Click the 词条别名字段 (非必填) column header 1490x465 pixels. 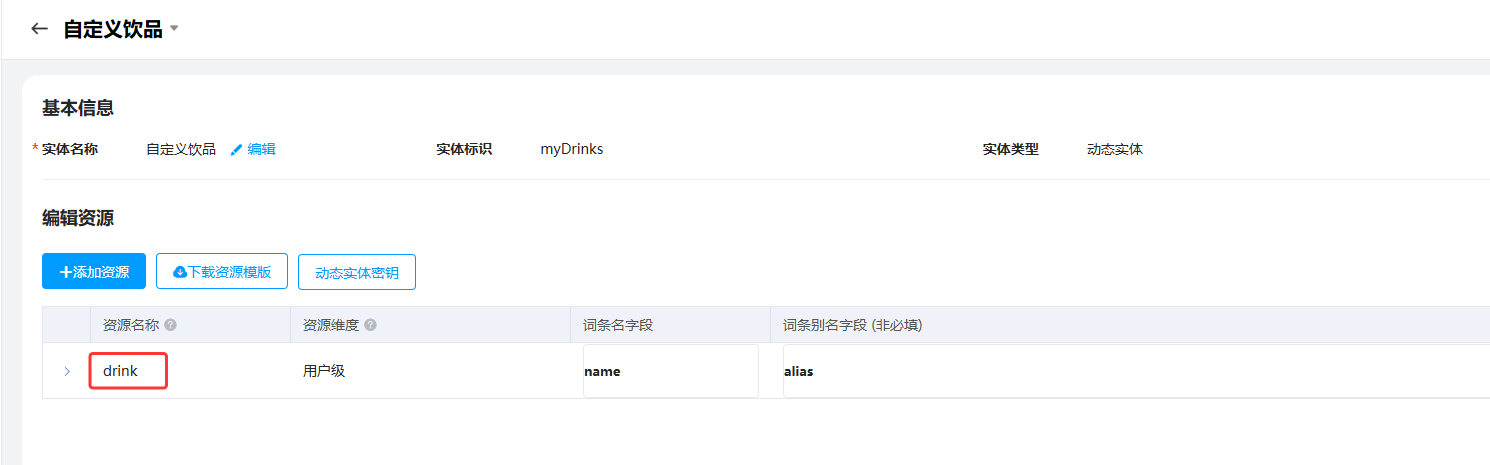point(852,325)
